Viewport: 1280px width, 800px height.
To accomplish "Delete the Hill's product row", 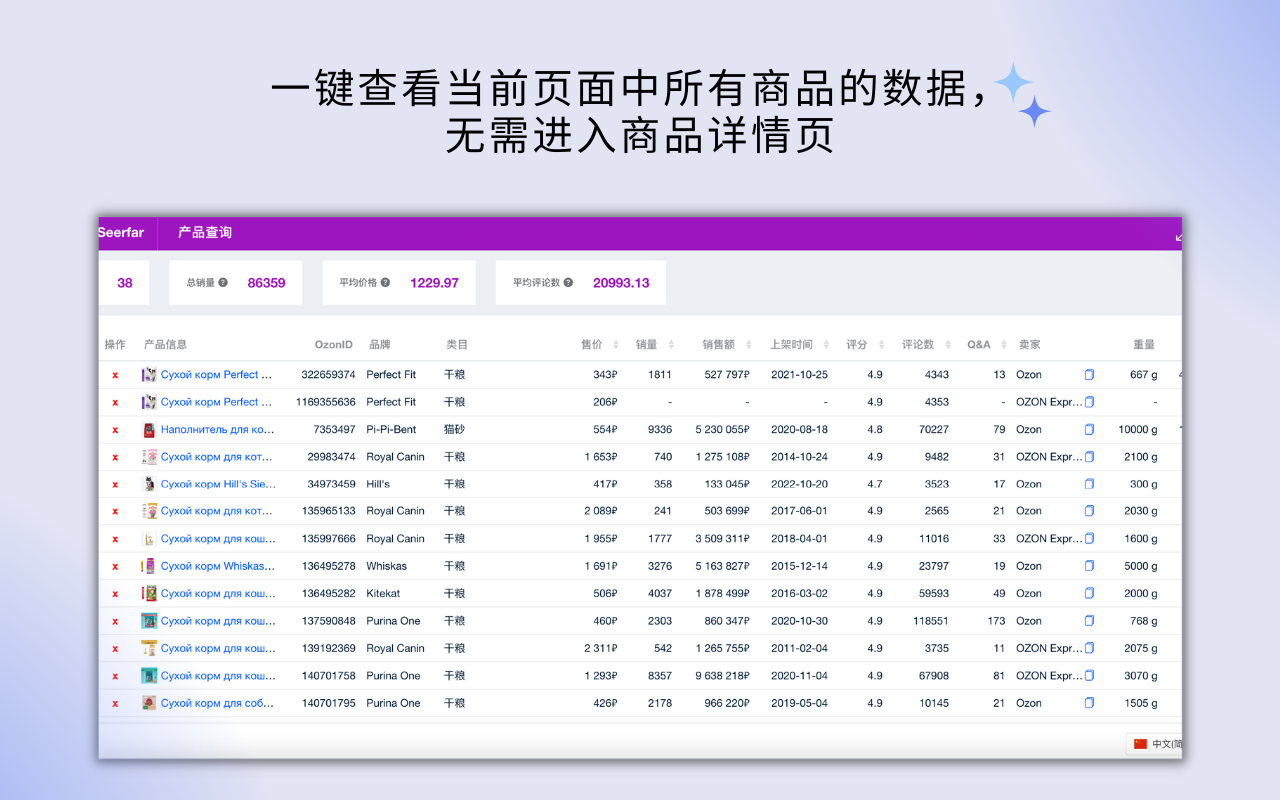I will click(115, 483).
